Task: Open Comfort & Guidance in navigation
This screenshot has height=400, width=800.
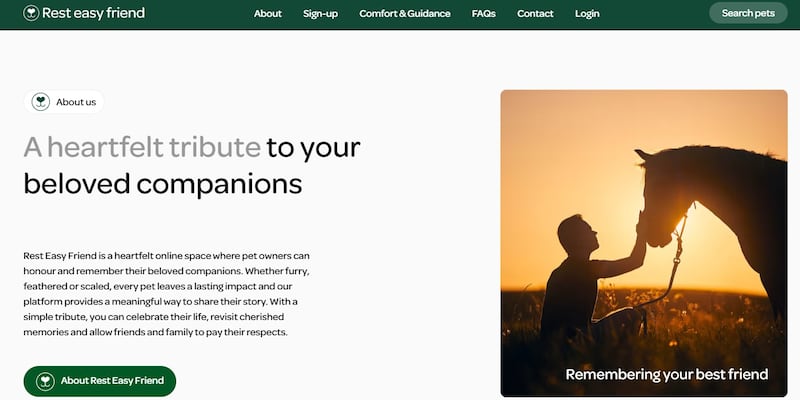Action: [x=405, y=14]
